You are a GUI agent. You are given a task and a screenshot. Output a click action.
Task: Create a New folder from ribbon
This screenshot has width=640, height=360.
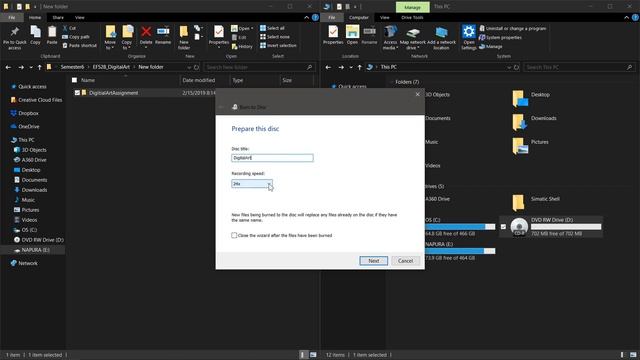(x=184, y=38)
